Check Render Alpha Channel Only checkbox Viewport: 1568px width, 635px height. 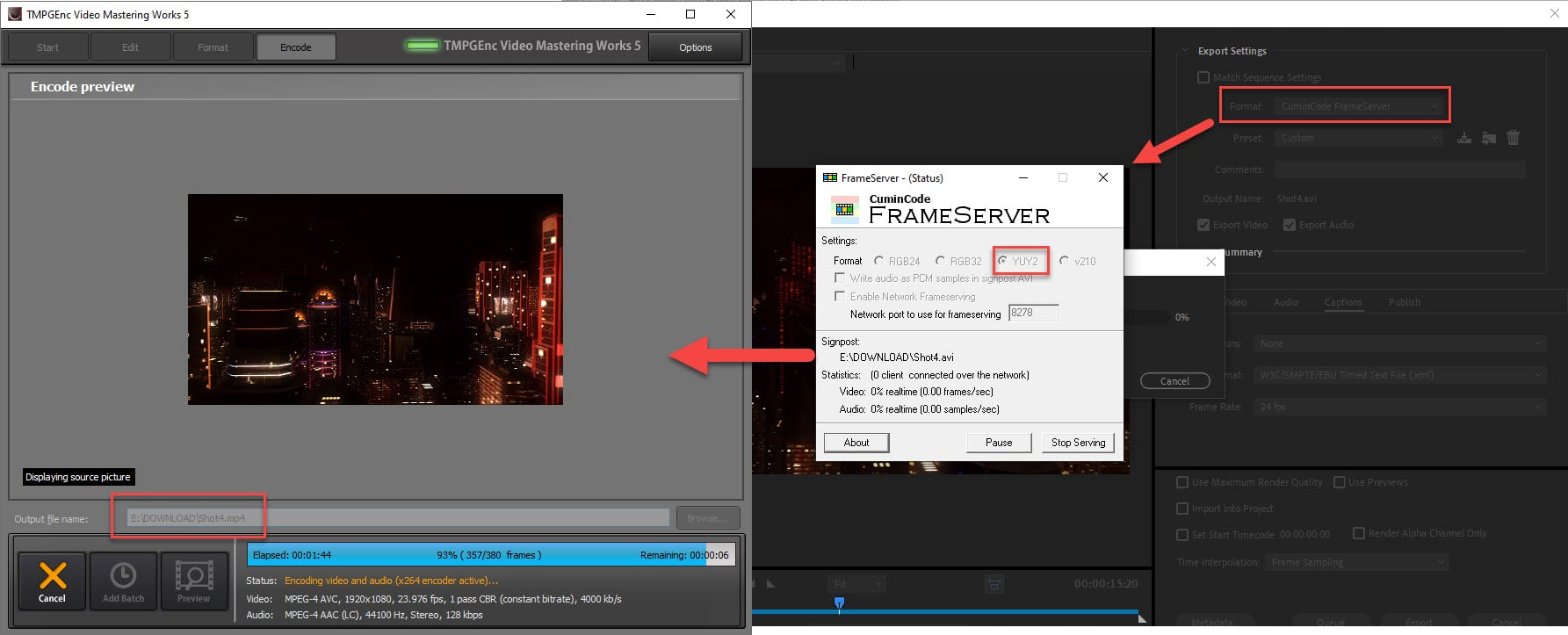point(1359,533)
